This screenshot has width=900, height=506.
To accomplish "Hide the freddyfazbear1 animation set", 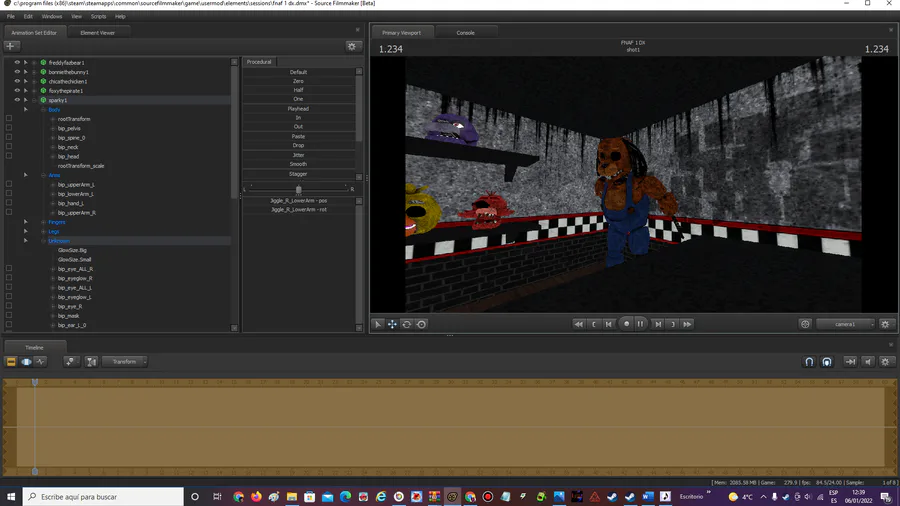I will (x=17, y=63).
